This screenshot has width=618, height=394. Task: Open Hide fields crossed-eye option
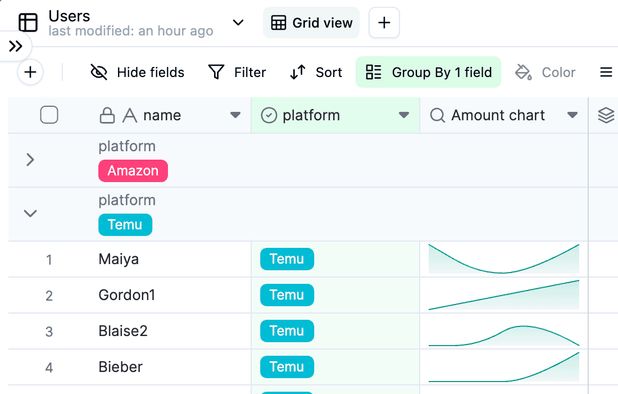137,72
